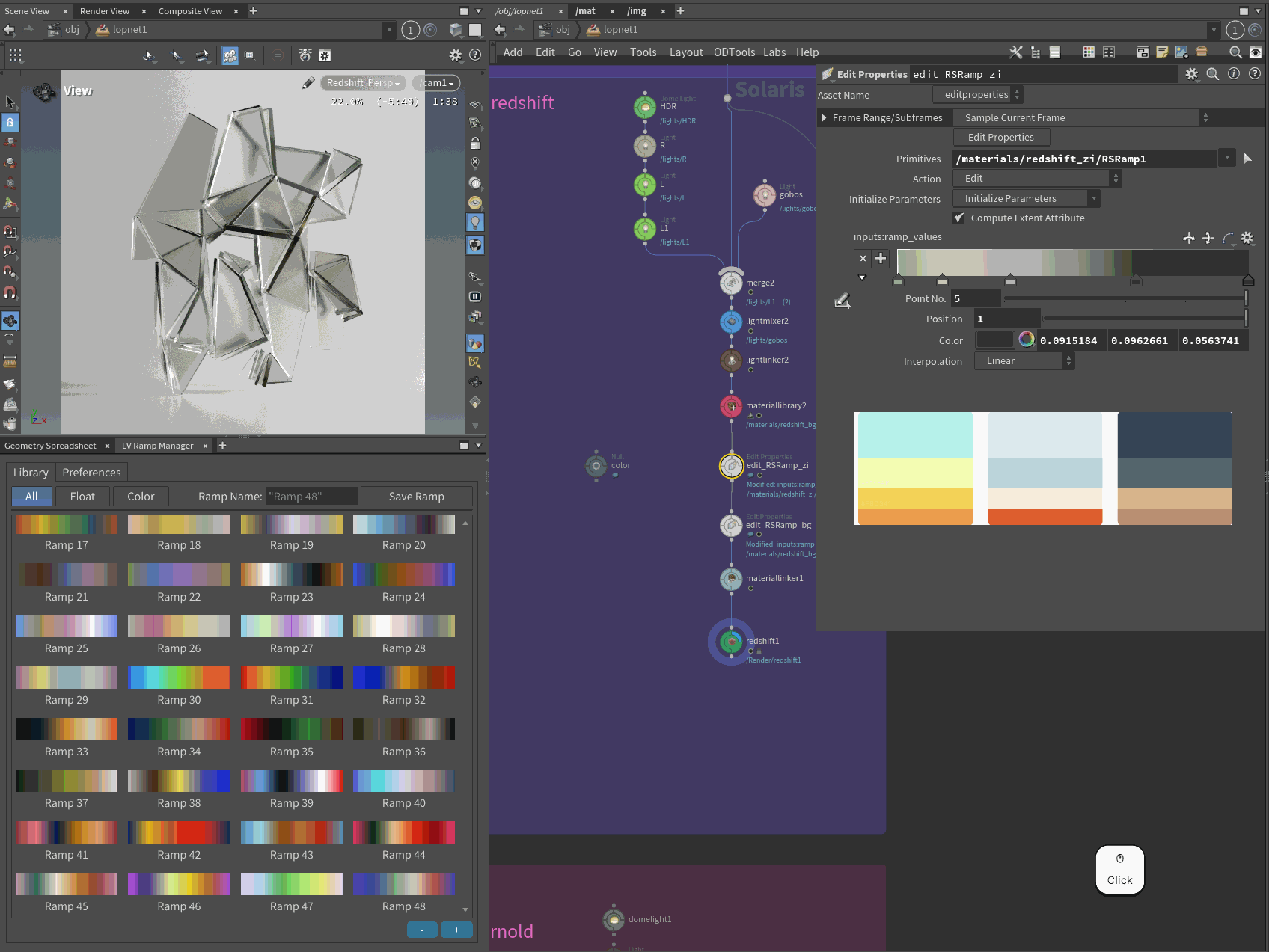Click the search icon in the Edit Properties header
1269x952 pixels.
point(1213,74)
